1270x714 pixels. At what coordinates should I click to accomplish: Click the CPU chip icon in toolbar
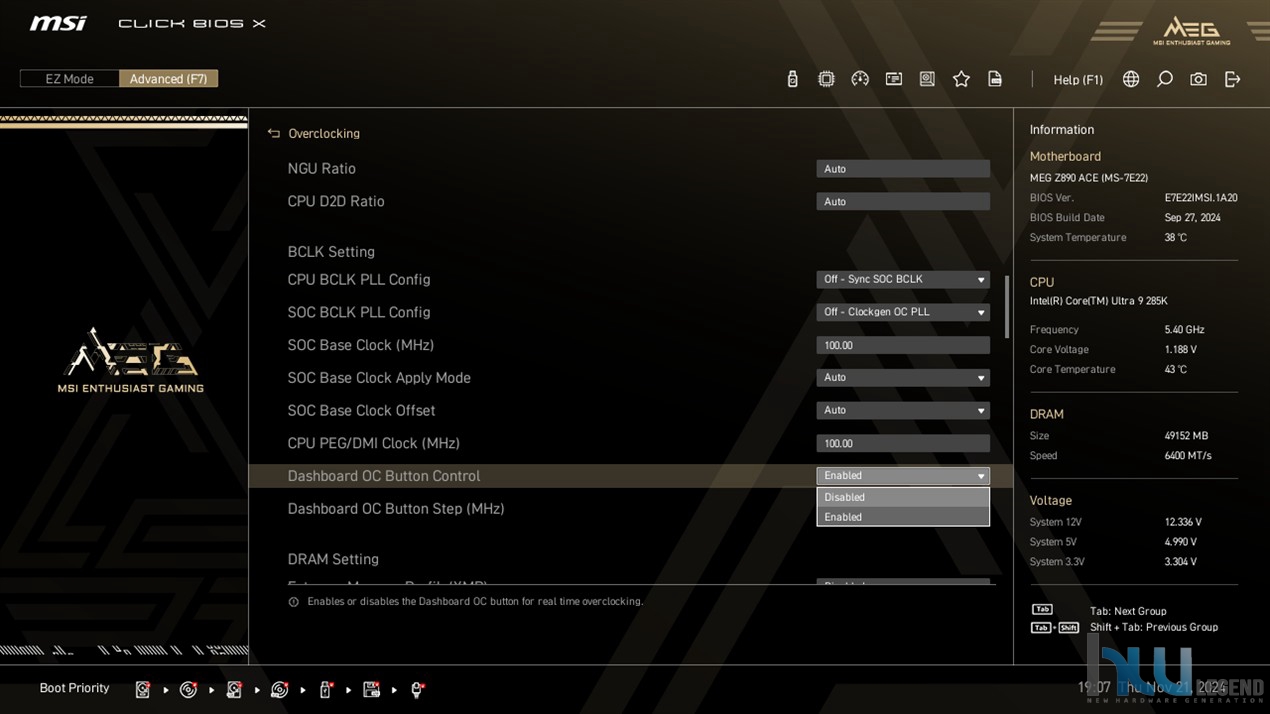(x=826, y=79)
